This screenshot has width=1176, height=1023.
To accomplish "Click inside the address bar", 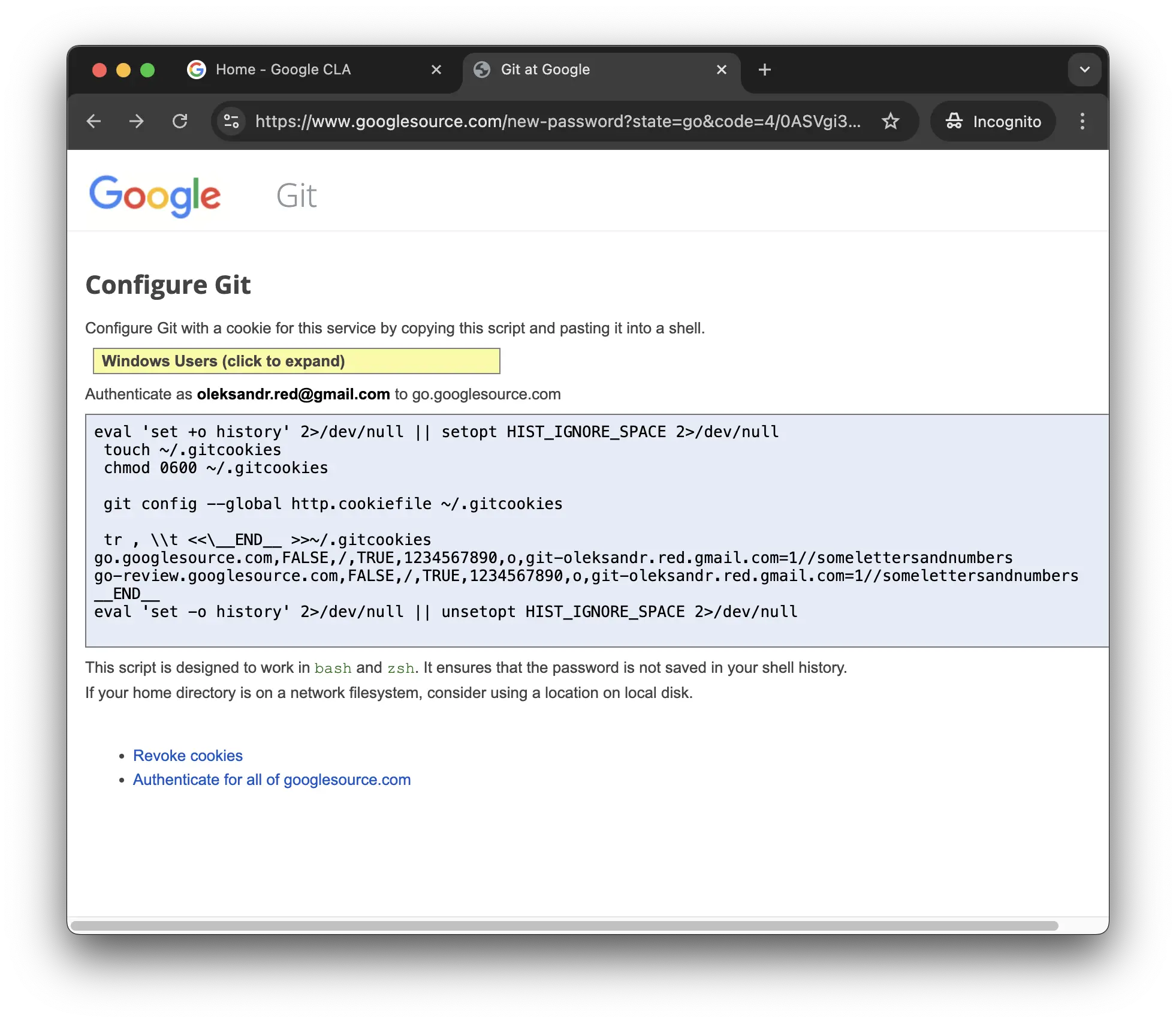I will point(539,121).
